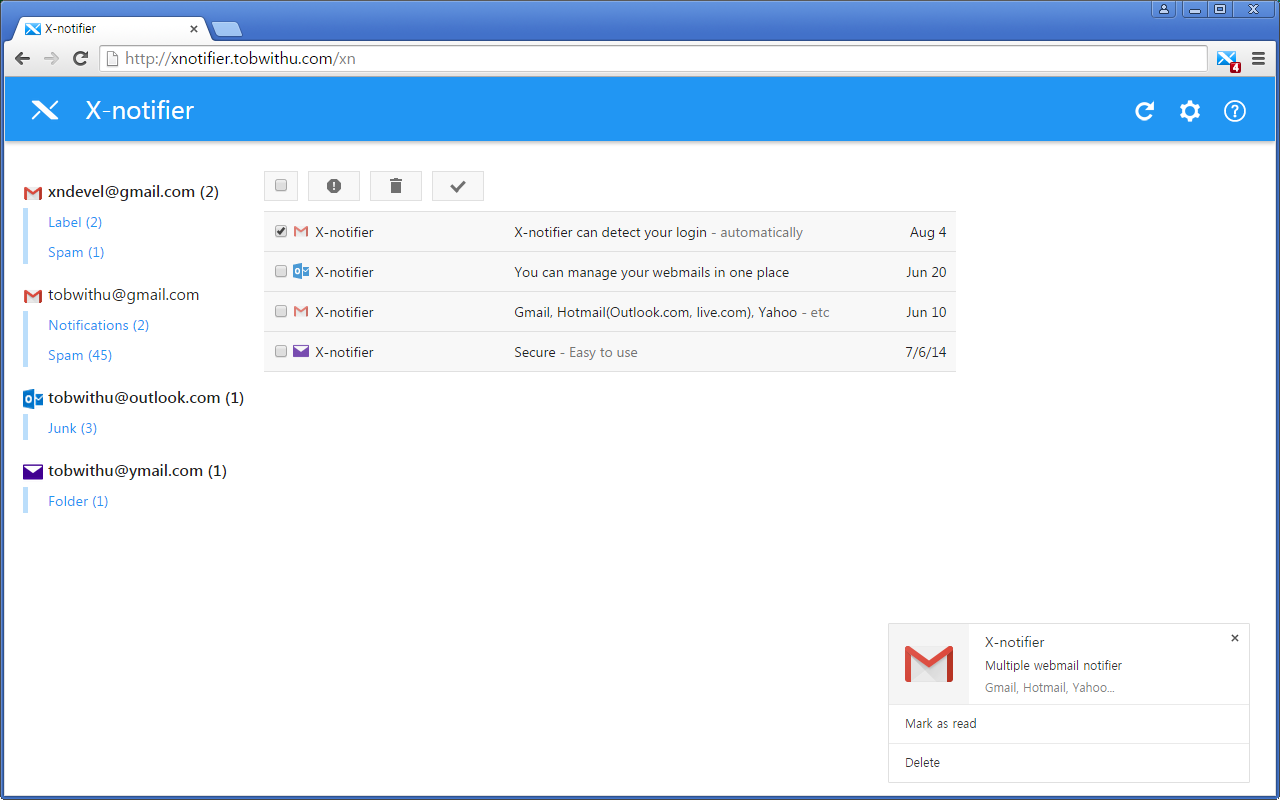Click the browser address bar

[x=400, y=58]
